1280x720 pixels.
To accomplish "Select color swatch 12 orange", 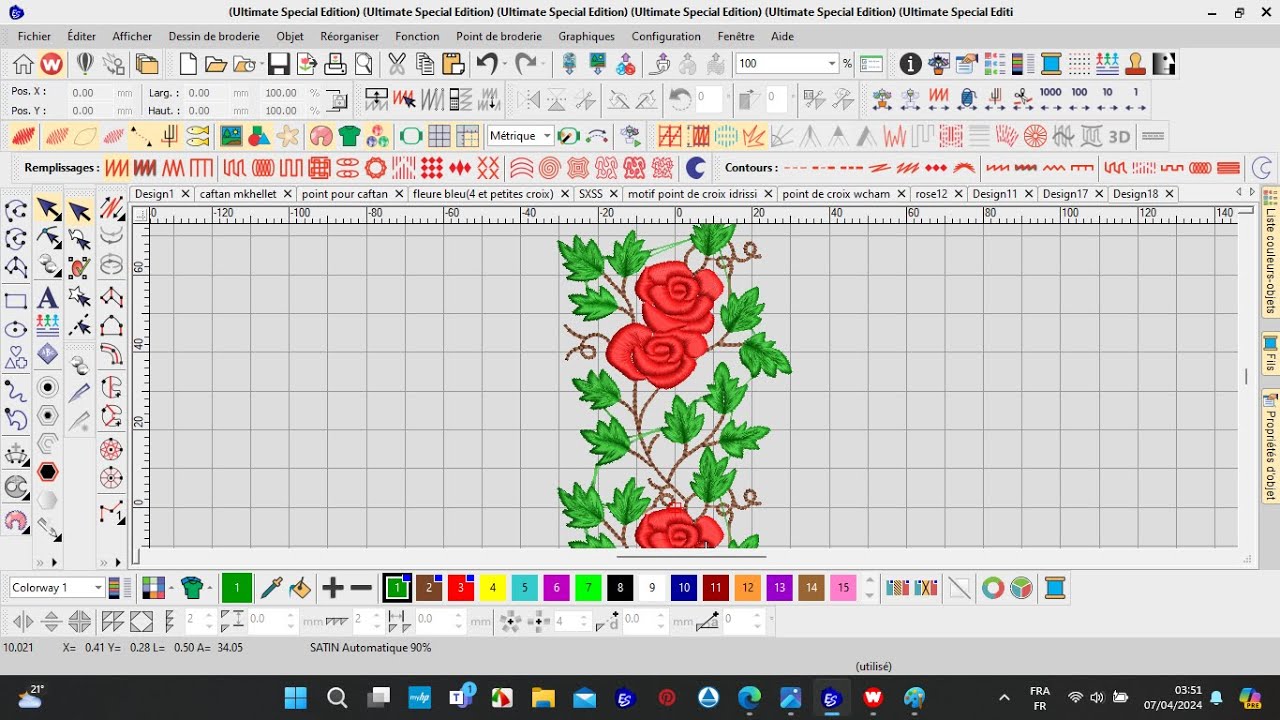I will 748,588.
